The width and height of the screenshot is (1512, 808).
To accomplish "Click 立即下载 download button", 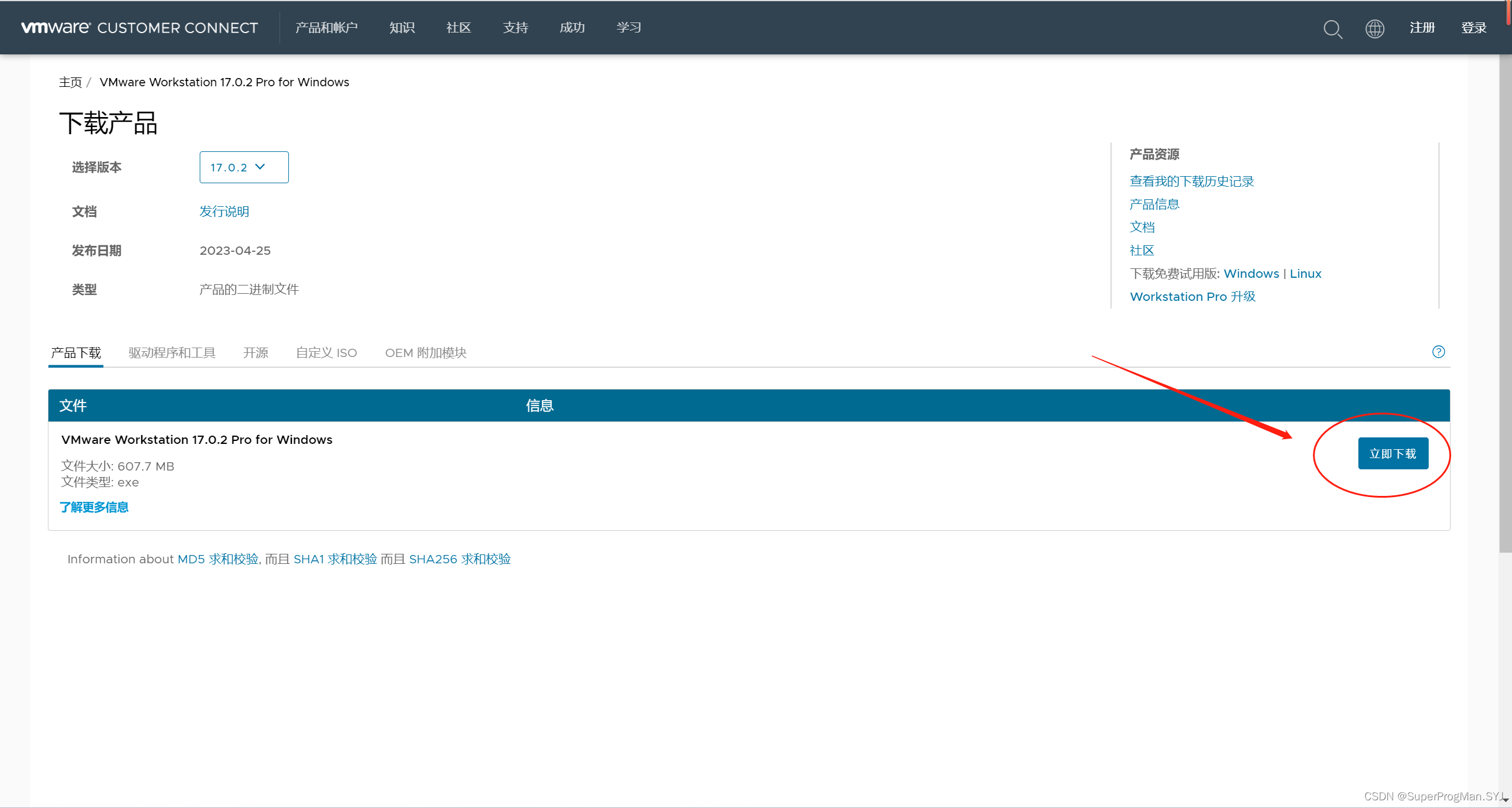I will [x=1392, y=453].
